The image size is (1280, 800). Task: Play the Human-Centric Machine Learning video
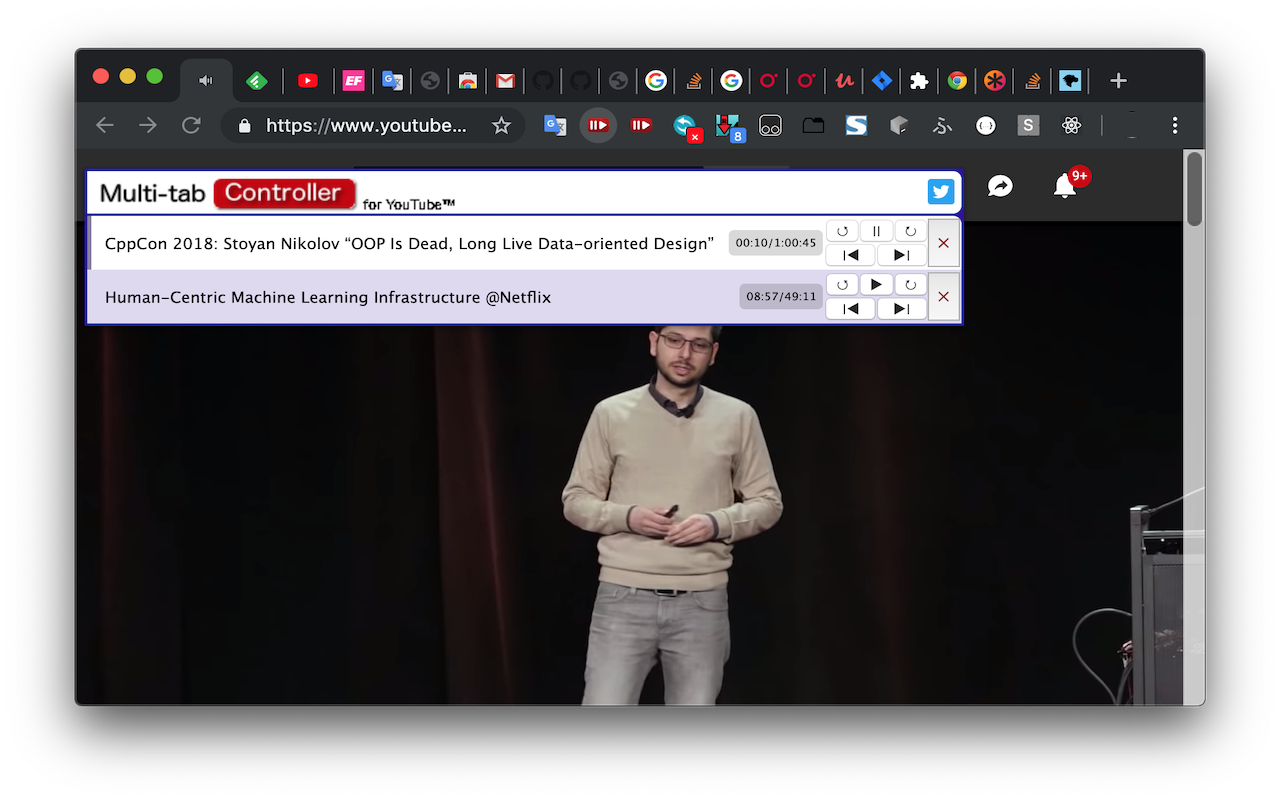pyautogui.click(x=876, y=285)
